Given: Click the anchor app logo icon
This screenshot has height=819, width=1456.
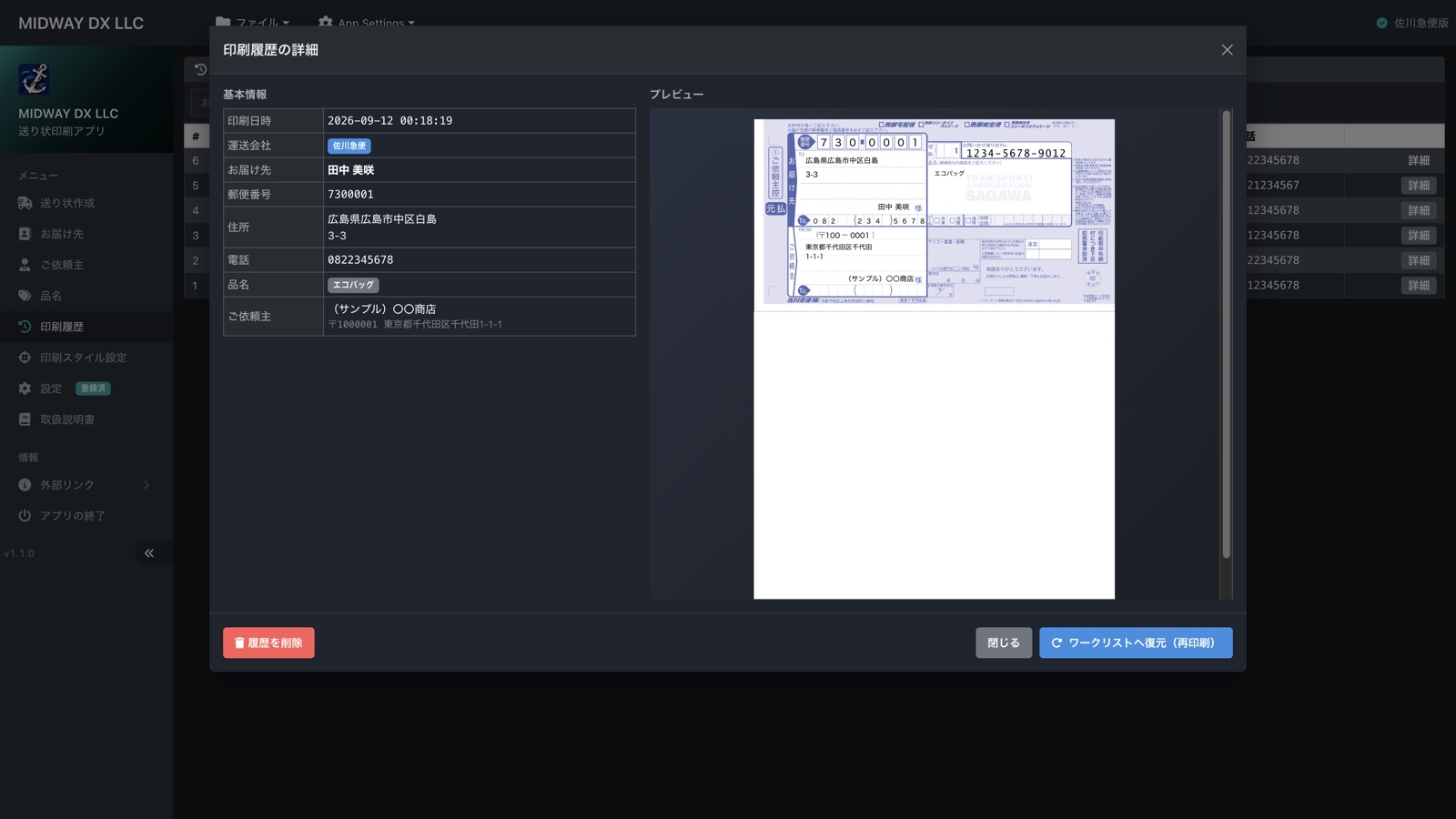Looking at the screenshot, I should pyautogui.click(x=35, y=79).
